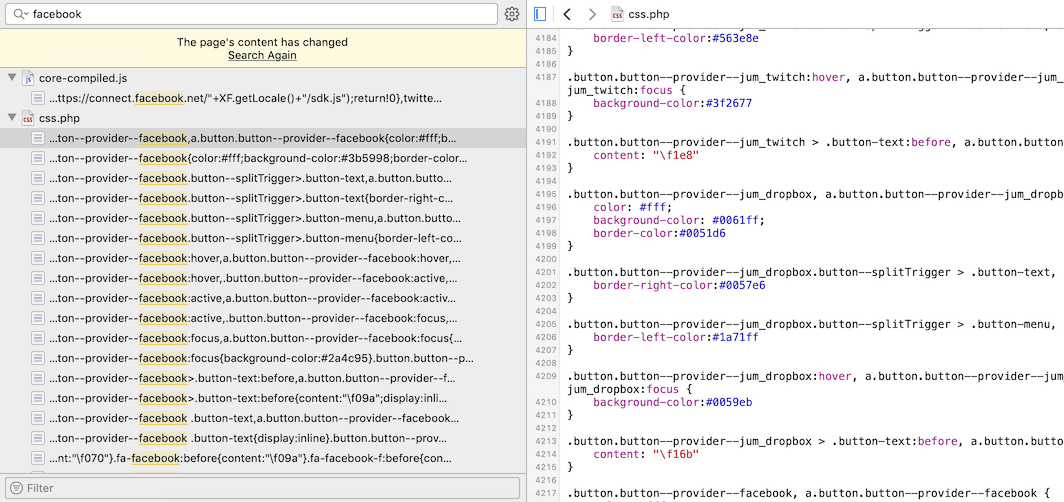Click the css.php label in path bar
The image size is (1064, 502).
649,14
